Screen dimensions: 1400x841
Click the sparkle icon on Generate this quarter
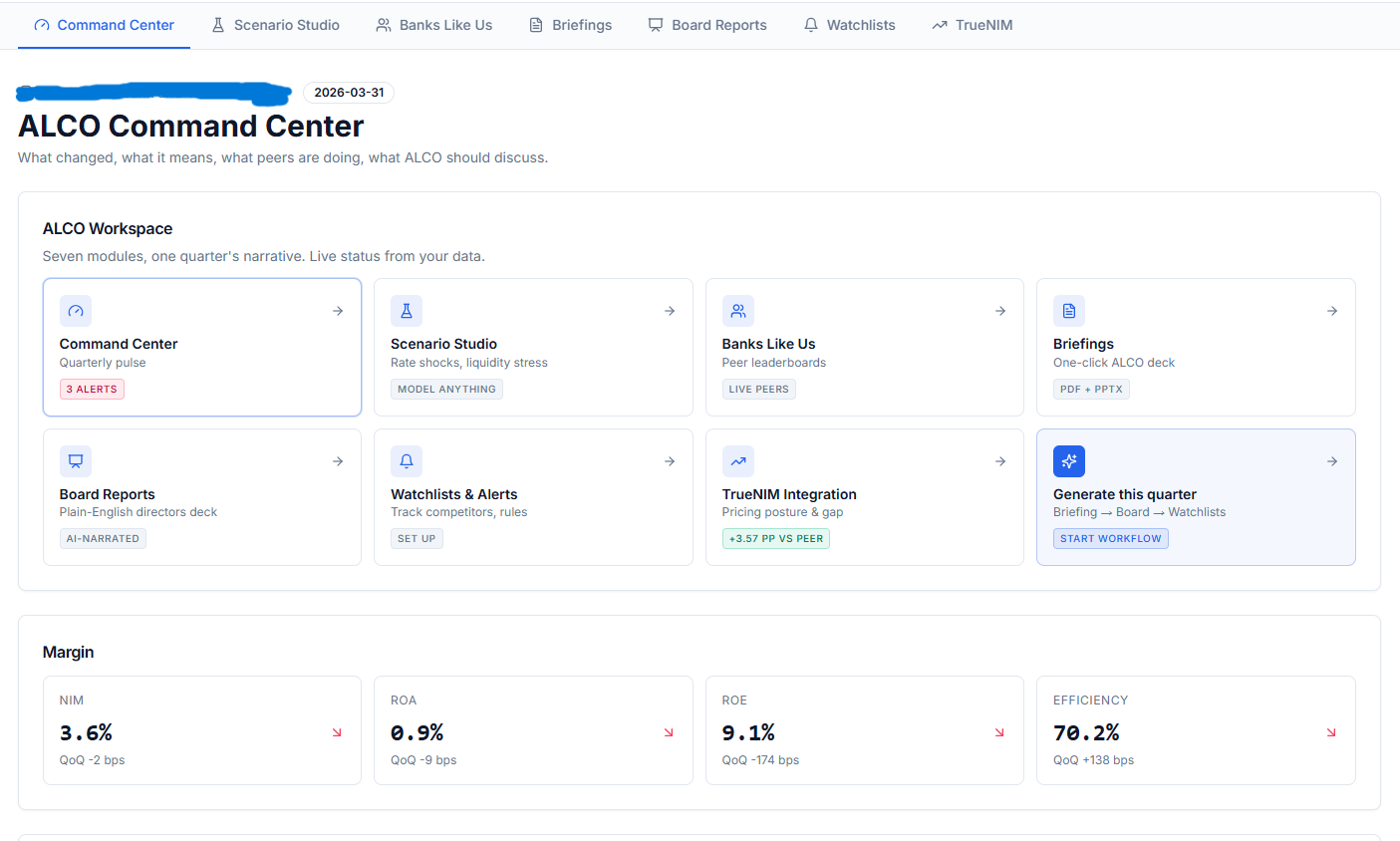point(1069,461)
